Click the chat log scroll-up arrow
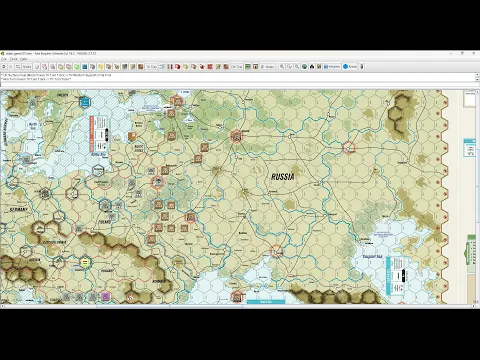The image size is (480, 360). [477, 75]
